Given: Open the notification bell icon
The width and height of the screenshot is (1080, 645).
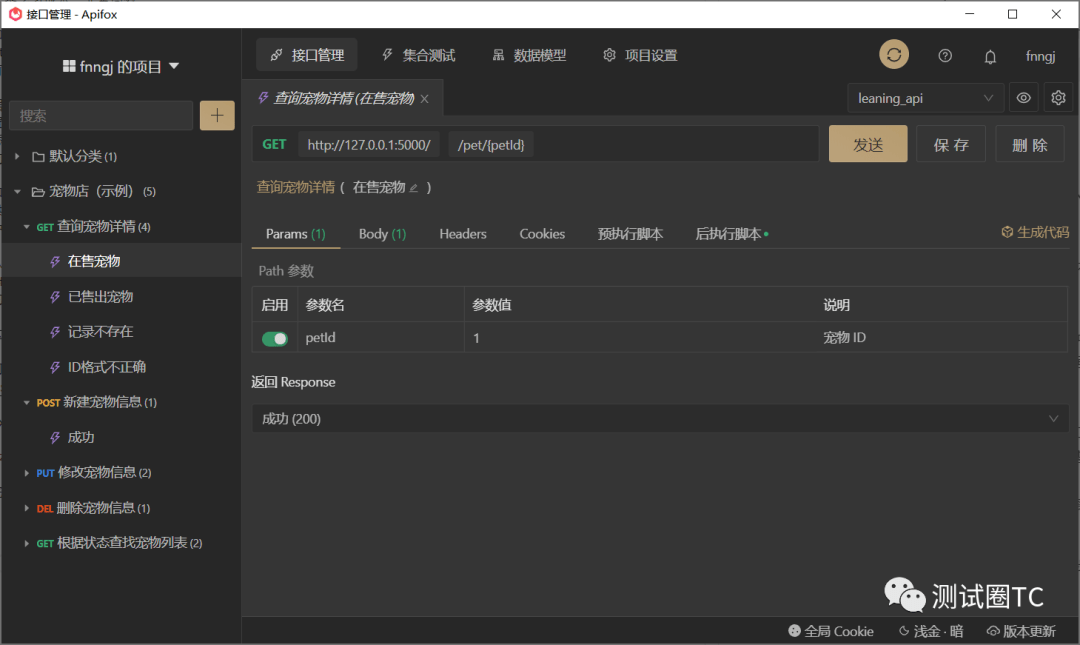Looking at the screenshot, I should point(990,57).
